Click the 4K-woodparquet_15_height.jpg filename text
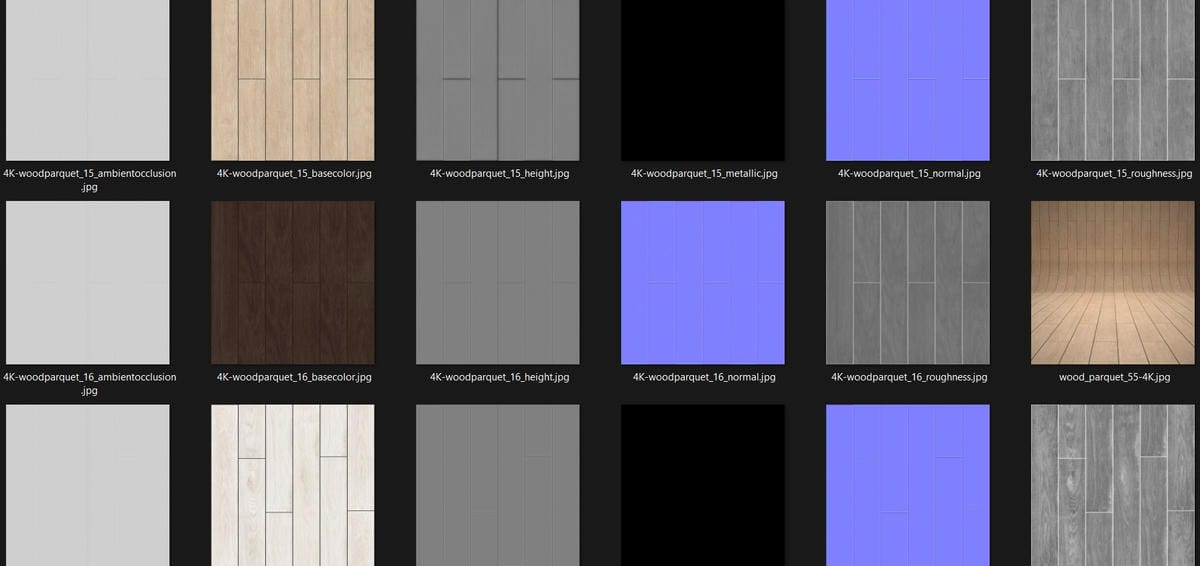The height and width of the screenshot is (566, 1200). [499, 174]
